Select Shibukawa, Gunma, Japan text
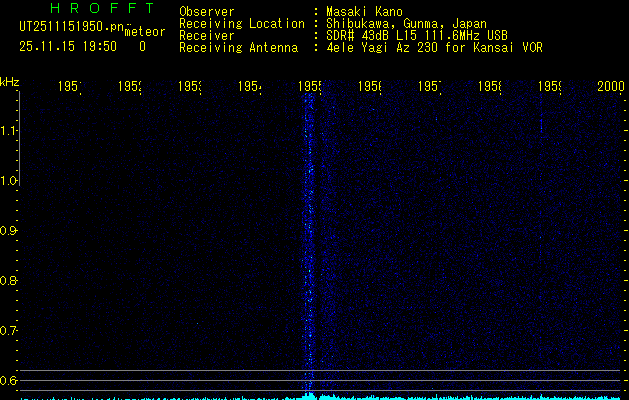This screenshot has width=629, height=400. click(x=406, y=24)
